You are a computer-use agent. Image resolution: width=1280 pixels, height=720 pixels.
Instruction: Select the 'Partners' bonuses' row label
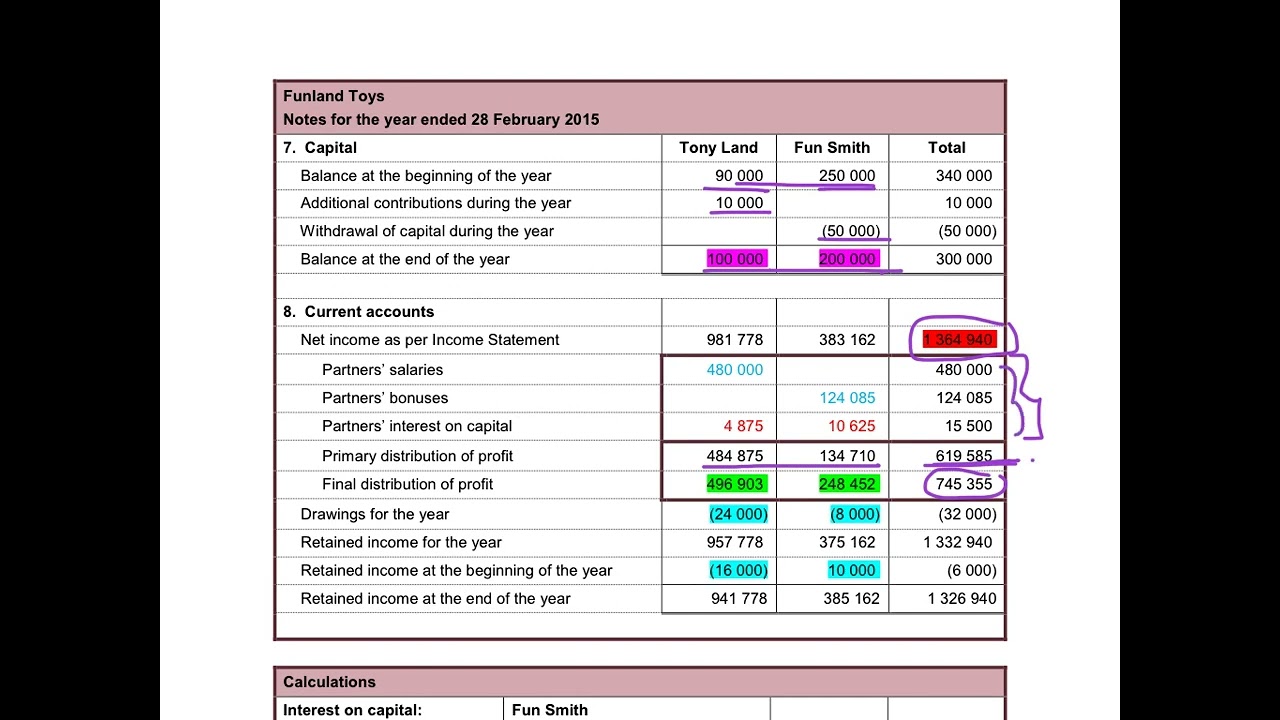[x=385, y=398]
